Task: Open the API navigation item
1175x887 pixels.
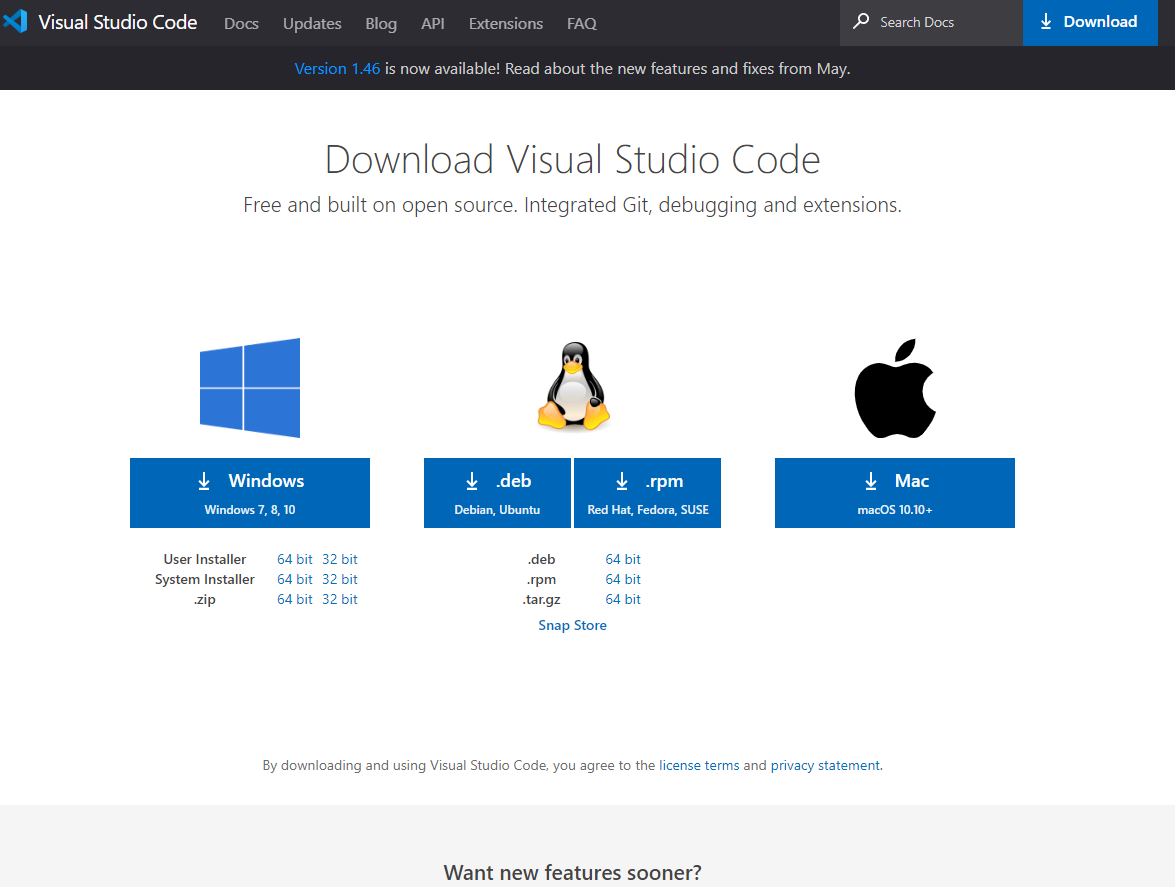Action: point(432,23)
